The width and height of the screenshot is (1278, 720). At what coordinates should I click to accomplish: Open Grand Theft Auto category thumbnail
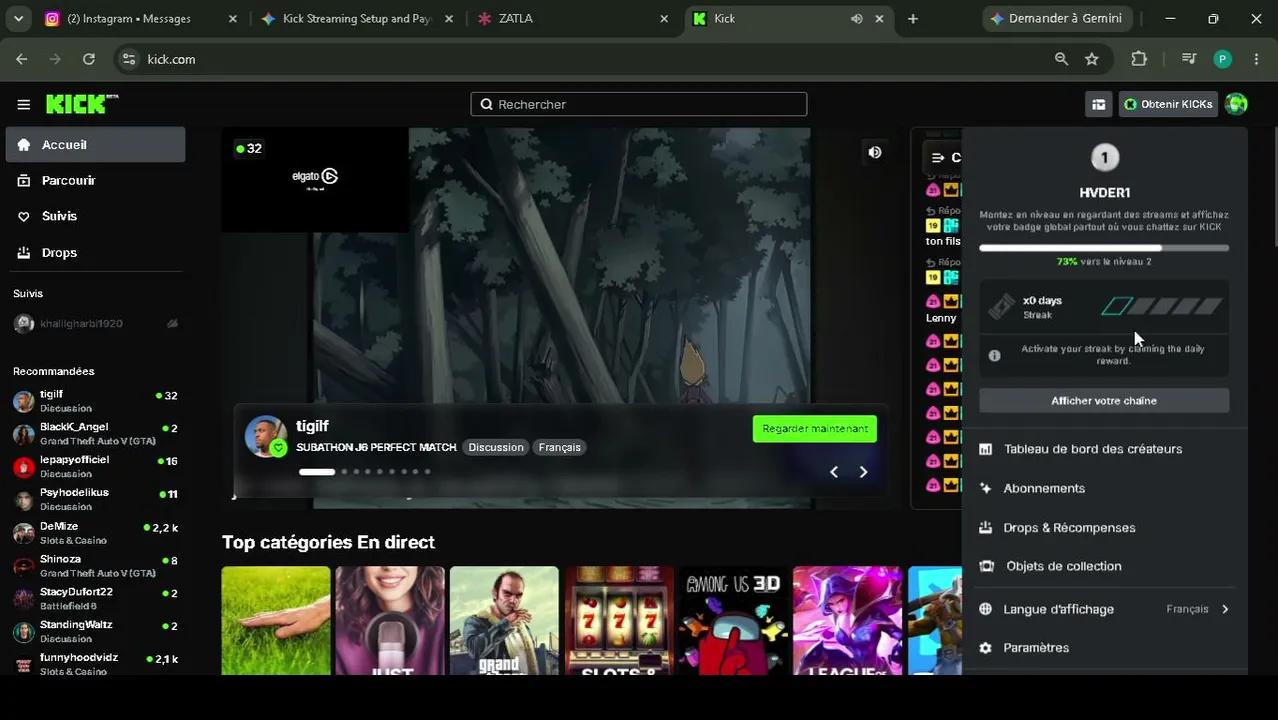pyautogui.click(x=504, y=621)
